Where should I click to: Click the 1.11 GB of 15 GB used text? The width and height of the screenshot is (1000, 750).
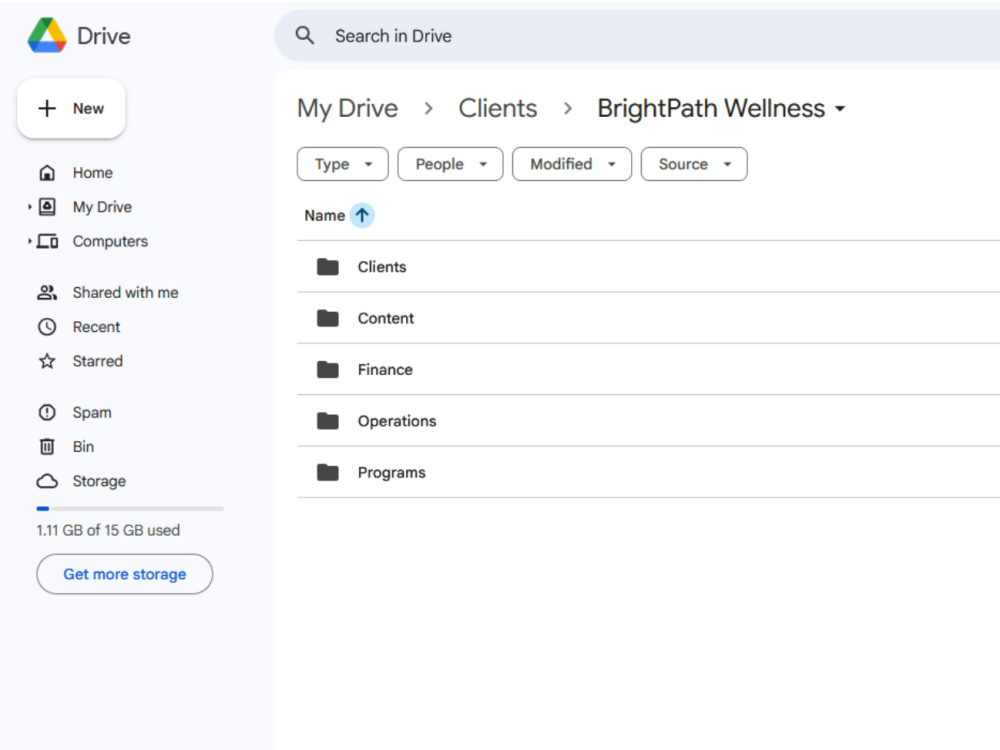[108, 530]
